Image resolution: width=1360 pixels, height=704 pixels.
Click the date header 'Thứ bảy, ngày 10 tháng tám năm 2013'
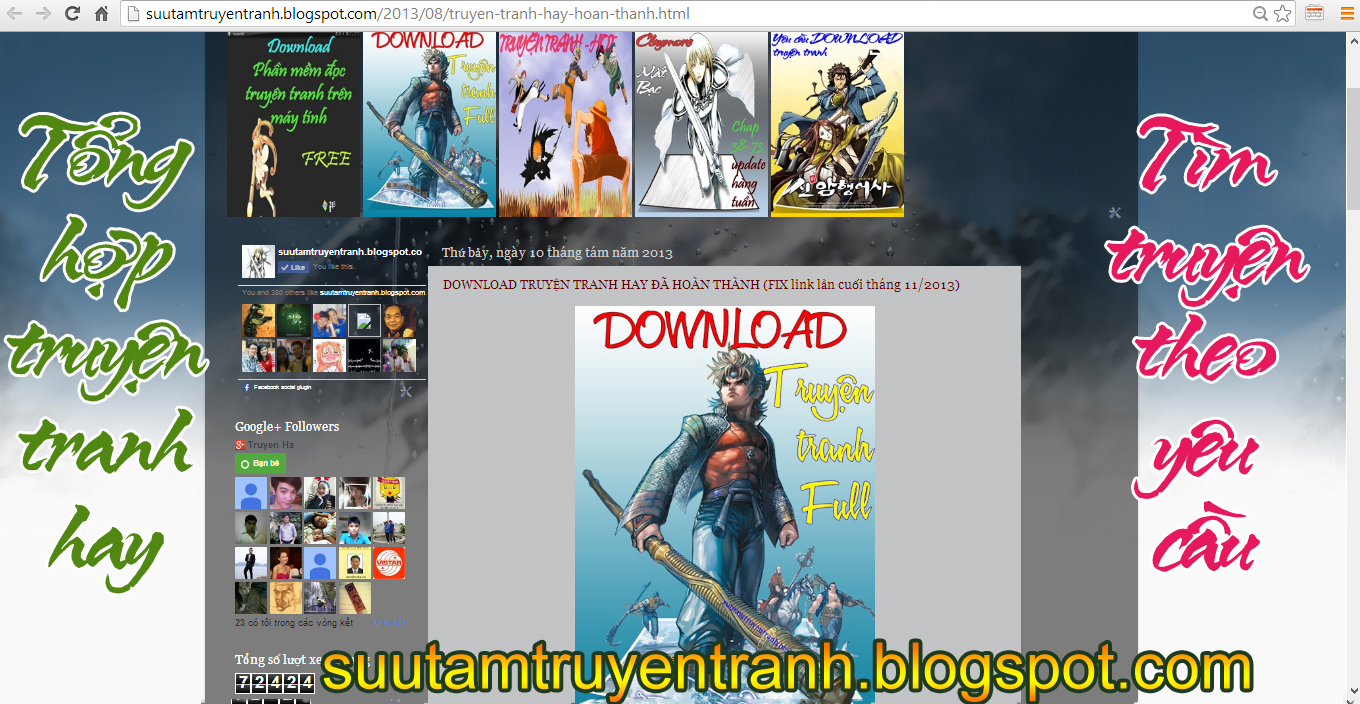(557, 253)
